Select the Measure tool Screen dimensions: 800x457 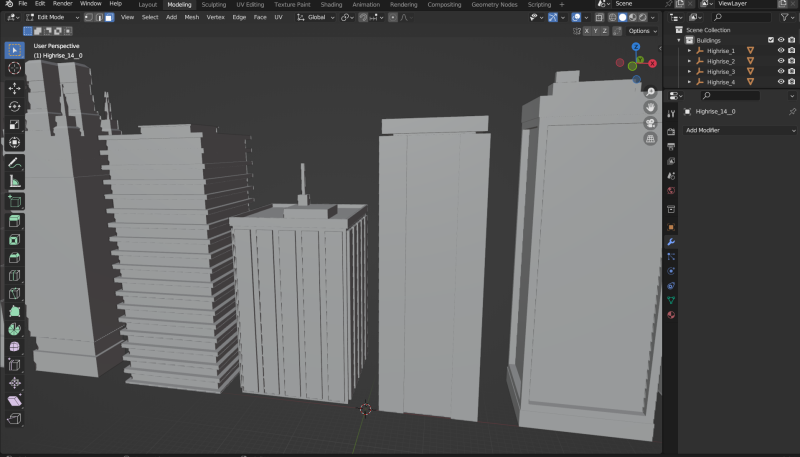[x=14, y=181]
